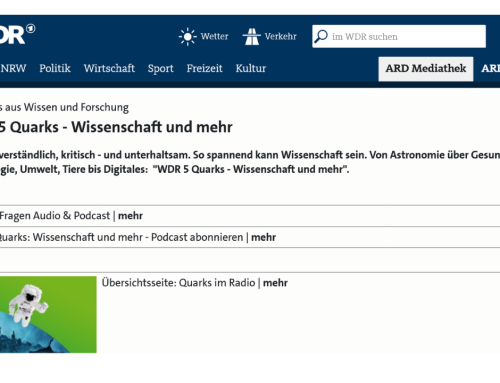The height and width of the screenshot is (383, 500).
Task: Open 'mehr' next to Quarks im Radio
Action: pos(275,283)
